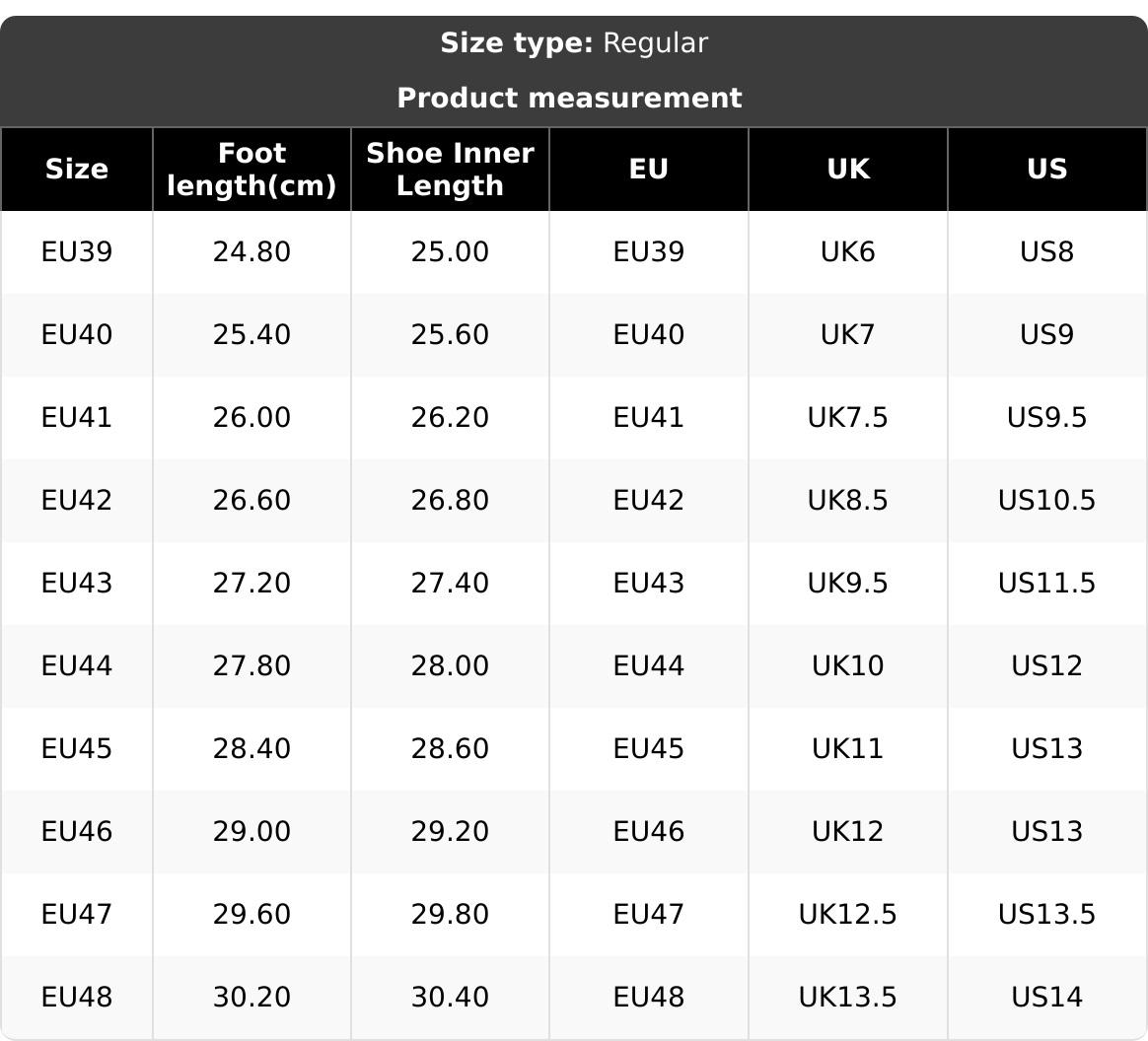Image resolution: width=1148 pixels, height=1041 pixels.
Task: Click the "Product measurement" title
Action: (569, 99)
